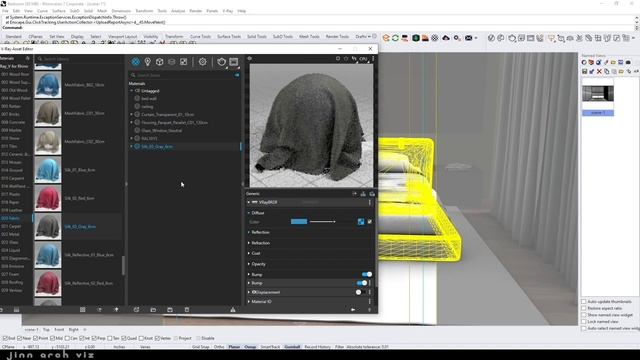
Task: Click the diffuse color value slider
Action: (322, 222)
